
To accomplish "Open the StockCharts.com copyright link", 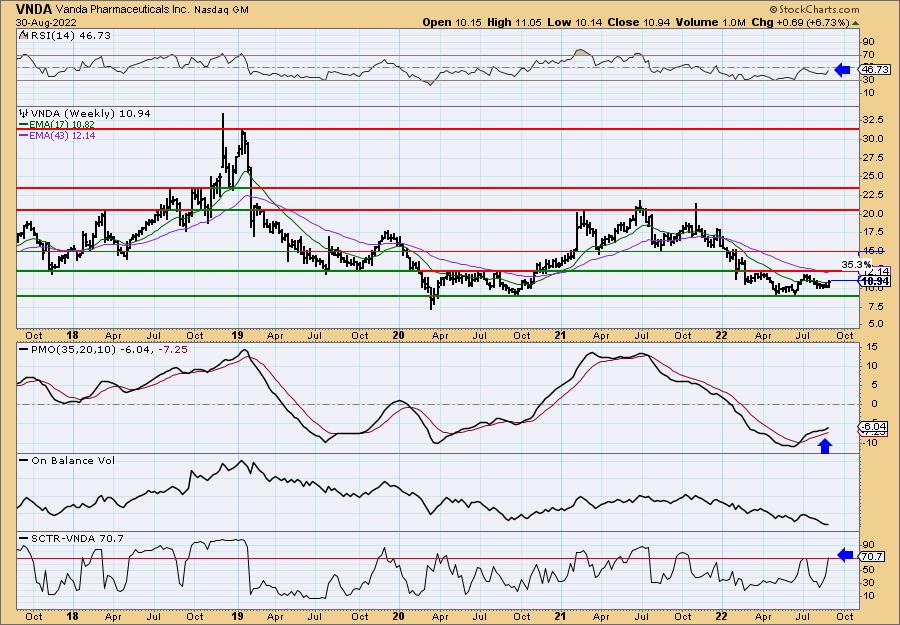I will click(x=814, y=9).
